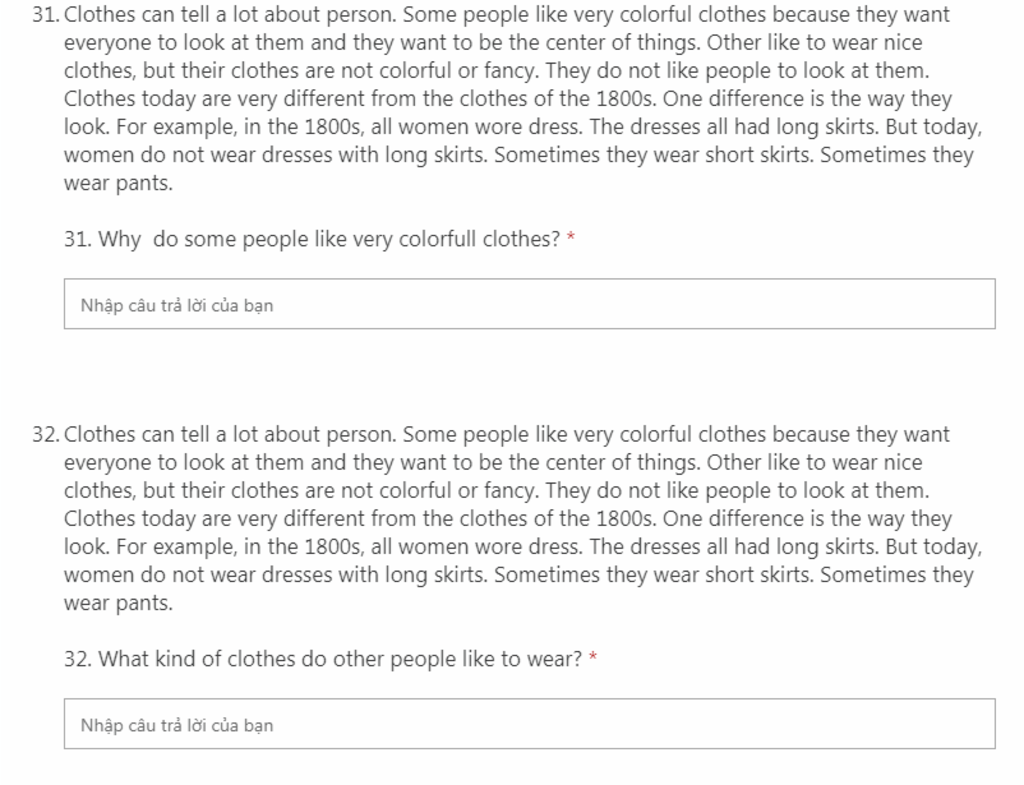Screen dimensions: 1024x785
Task: Click the question 'Why do some people like very colorfull clothes?'
Action: (x=312, y=239)
